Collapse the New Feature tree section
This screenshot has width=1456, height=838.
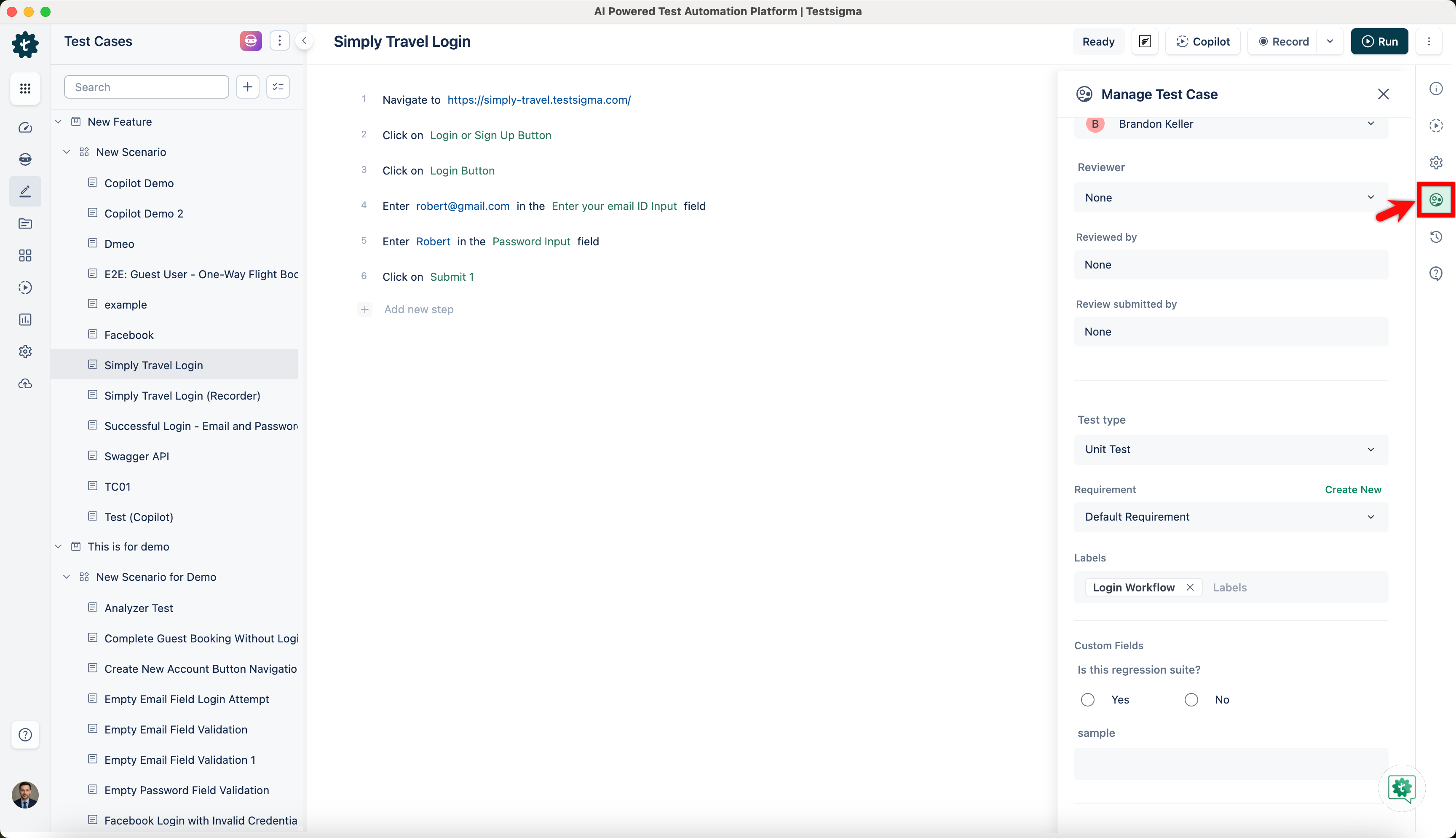pyautogui.click(x=58, y=121)
